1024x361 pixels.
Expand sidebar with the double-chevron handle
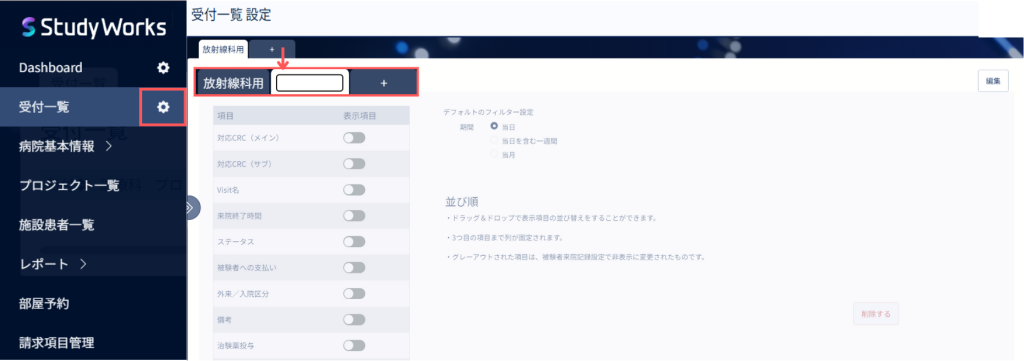(x=192, y=208)
